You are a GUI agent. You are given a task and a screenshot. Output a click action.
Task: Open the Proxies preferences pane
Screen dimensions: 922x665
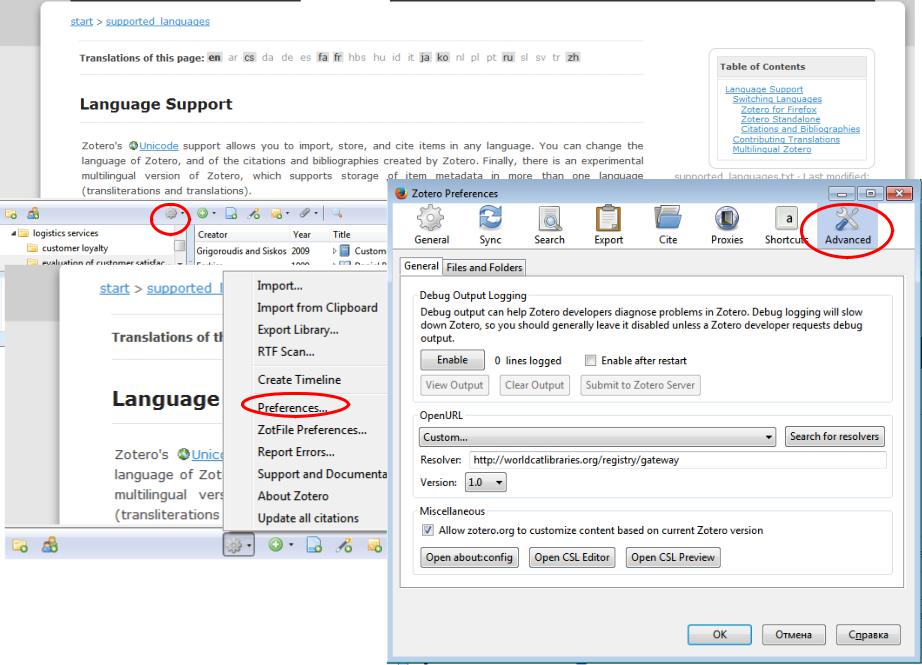(x=727, y=224)
